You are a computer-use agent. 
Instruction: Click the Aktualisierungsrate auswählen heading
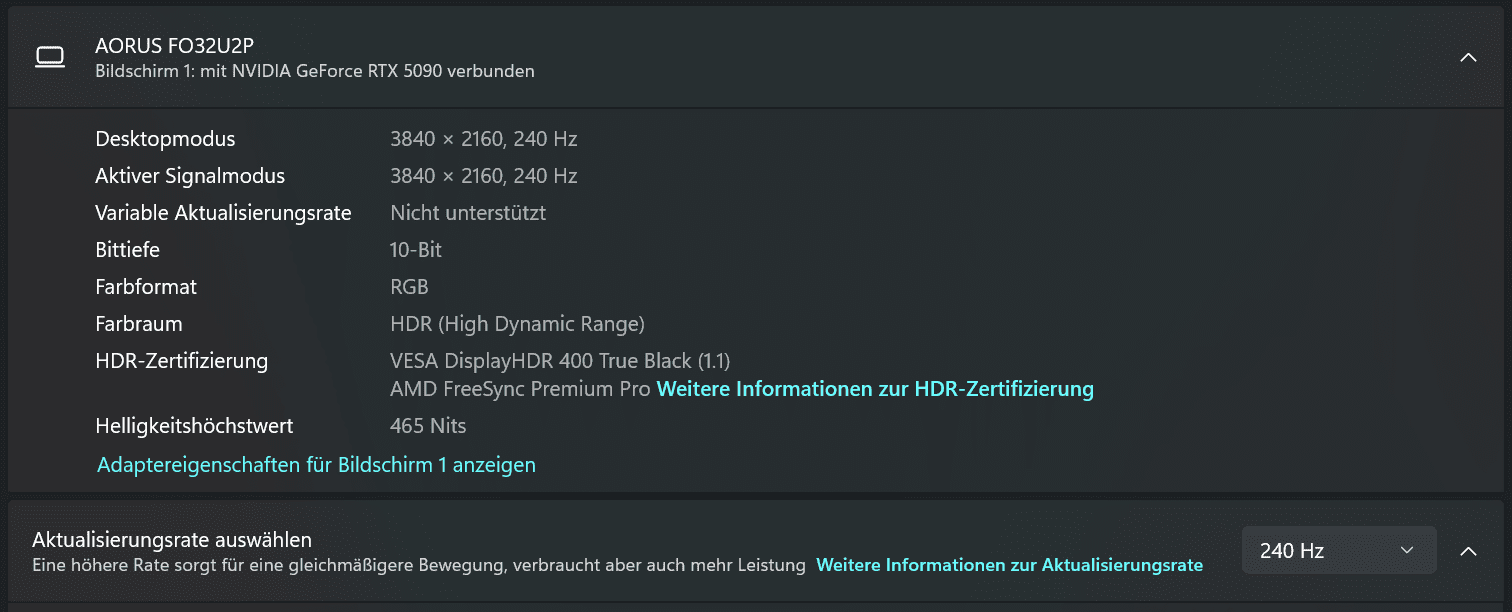(172, 540)
